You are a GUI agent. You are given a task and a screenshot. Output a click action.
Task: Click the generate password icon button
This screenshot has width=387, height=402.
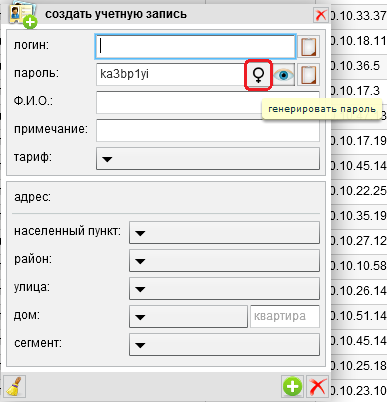[x=258, y=75]
